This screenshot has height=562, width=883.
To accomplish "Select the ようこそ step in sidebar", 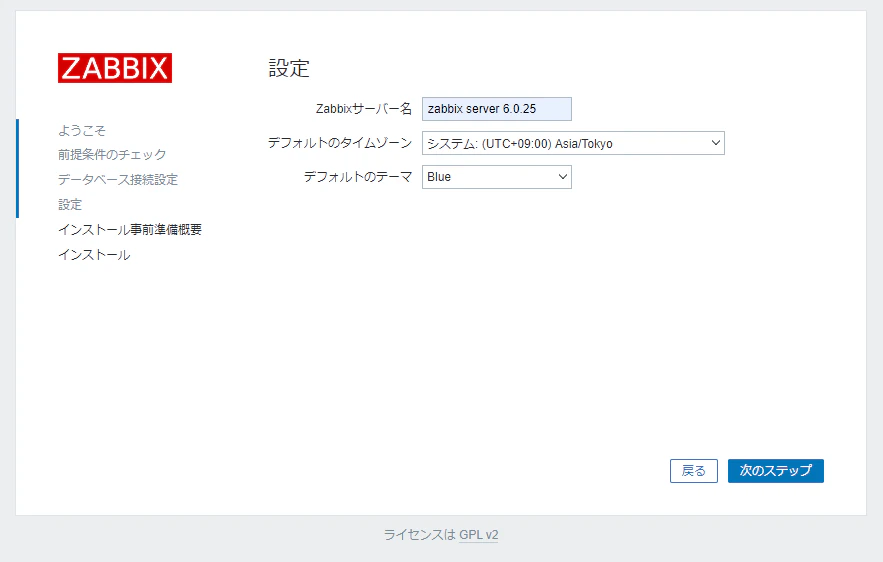I will point(82,131).
